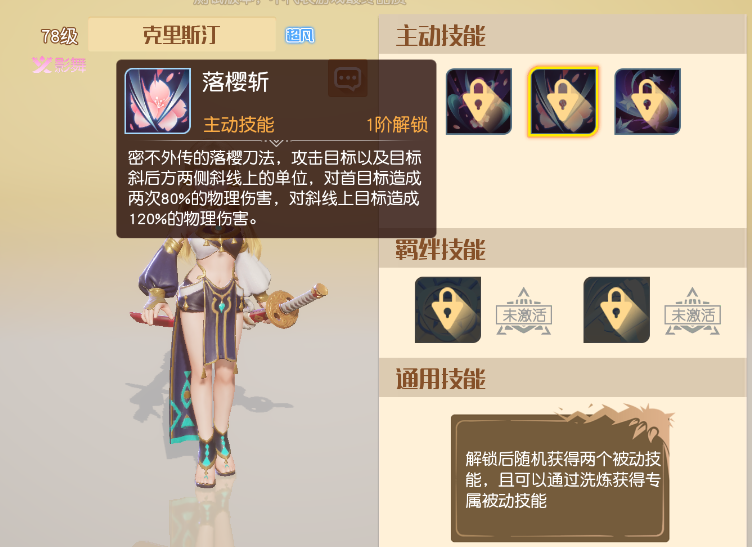Click the 克里斯汀 character name bar

[x=182, y=35]
